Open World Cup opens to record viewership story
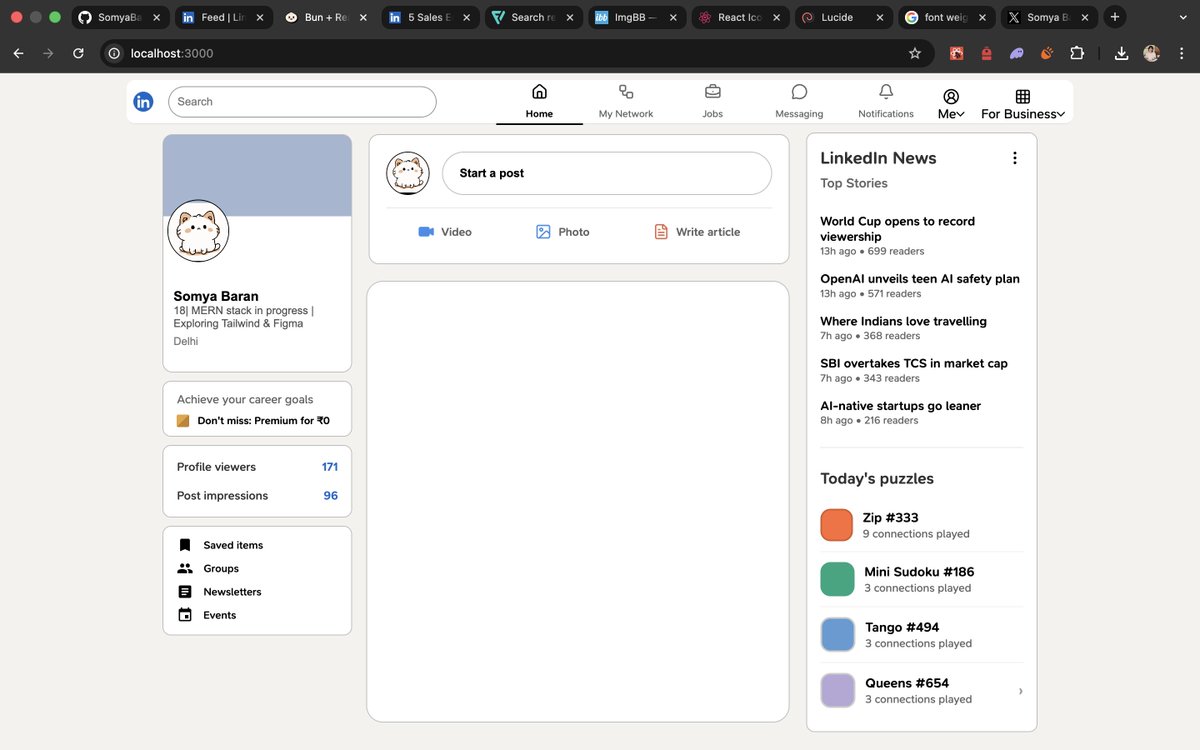The image size is (1200, 750). pos(897,229)
